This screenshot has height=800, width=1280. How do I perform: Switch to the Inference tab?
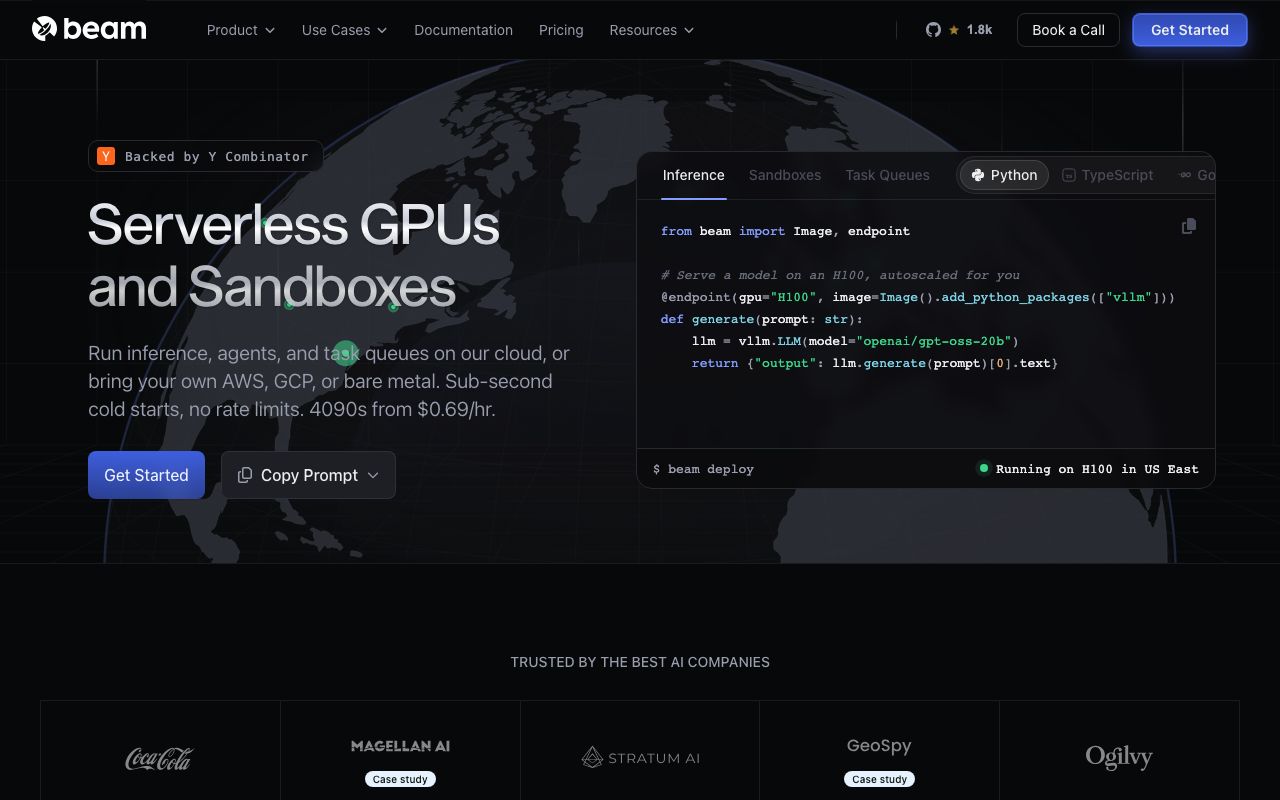[693, 175]
